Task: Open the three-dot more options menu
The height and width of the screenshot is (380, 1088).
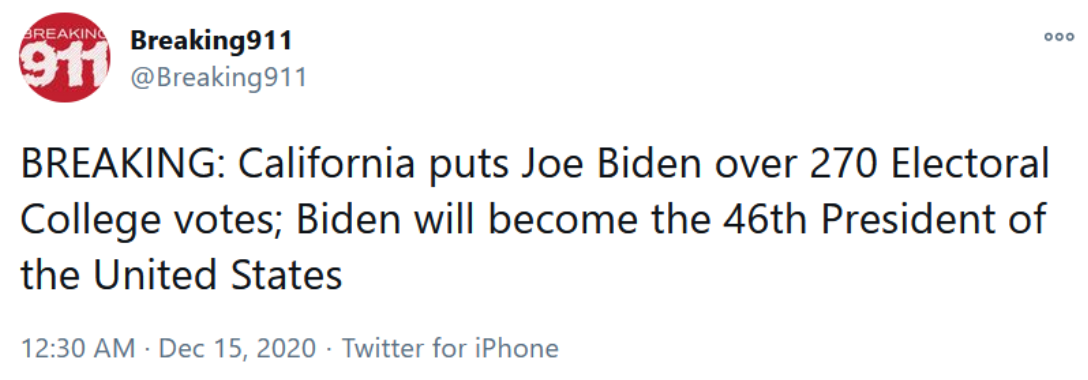Action: click(x=1058, y=36)
